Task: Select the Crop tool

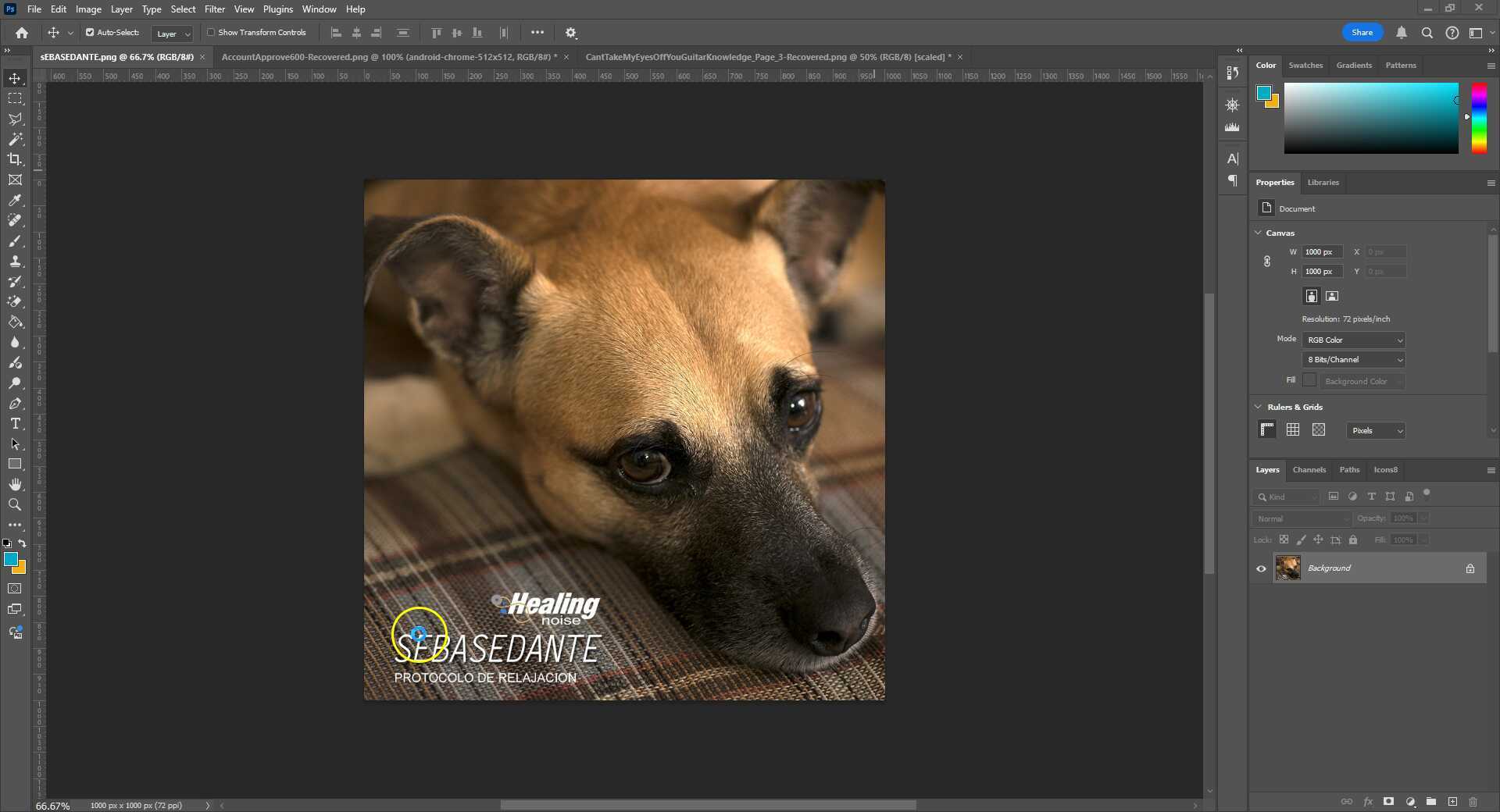Action: pyautogui.click(x=15, y=159)
